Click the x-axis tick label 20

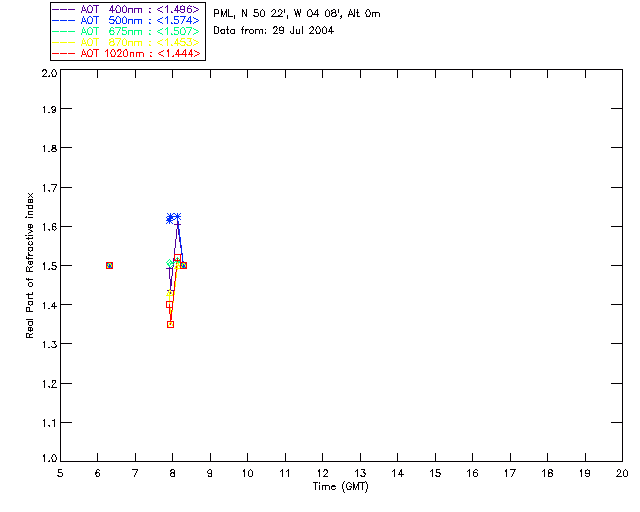(622, 473)
